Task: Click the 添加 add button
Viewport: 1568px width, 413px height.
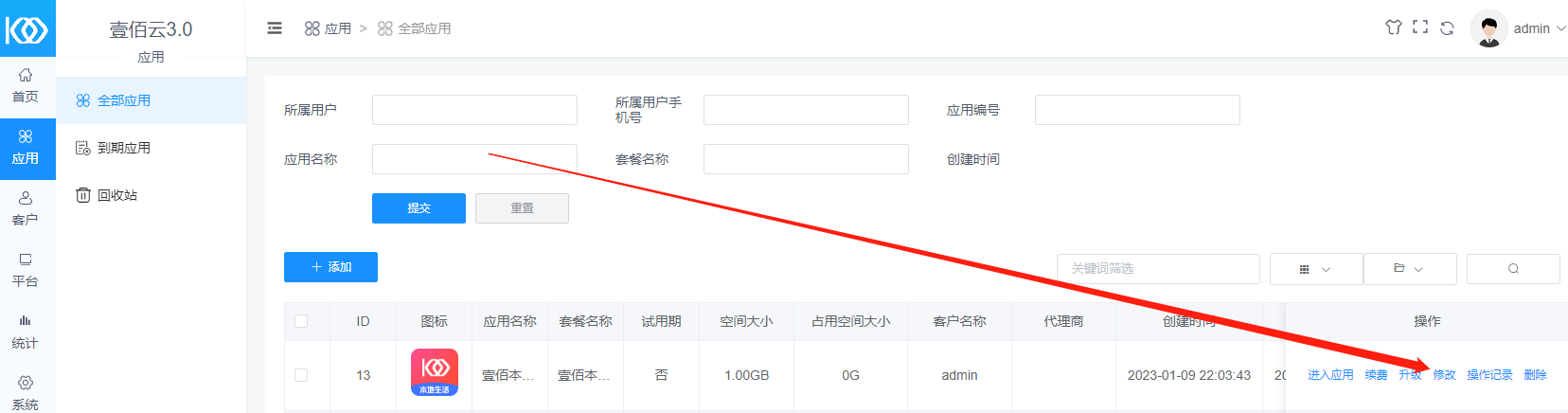Action: tap(330, 267)
